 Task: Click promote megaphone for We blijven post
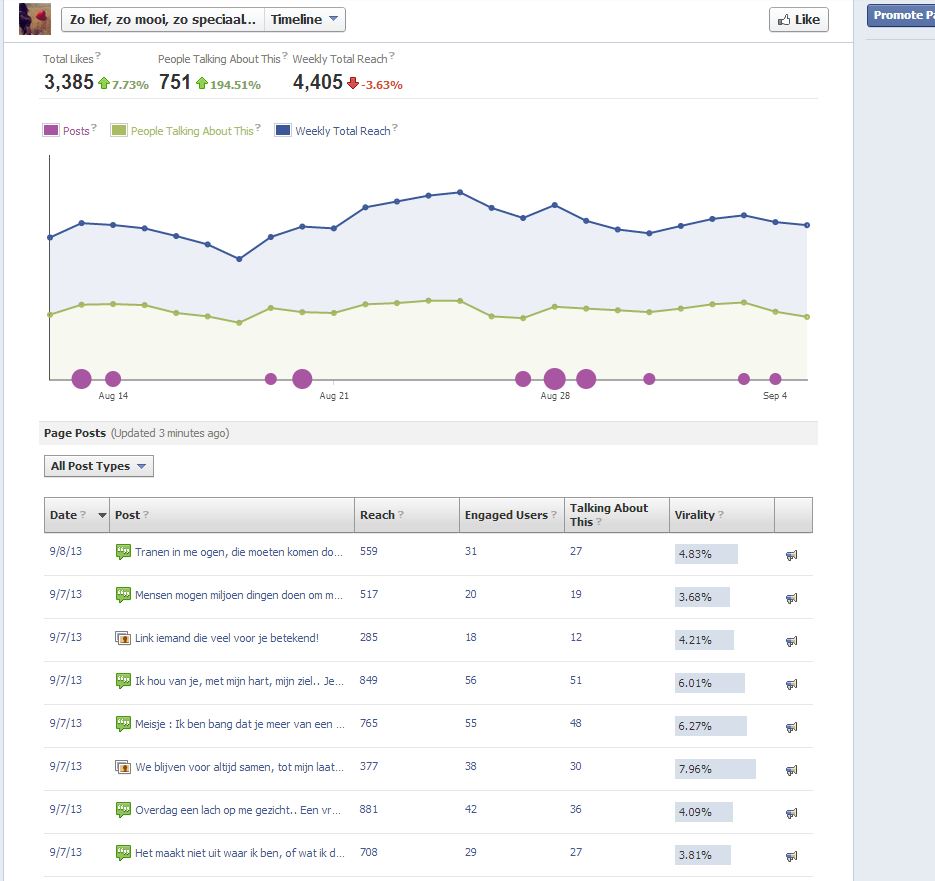point(791,770)
